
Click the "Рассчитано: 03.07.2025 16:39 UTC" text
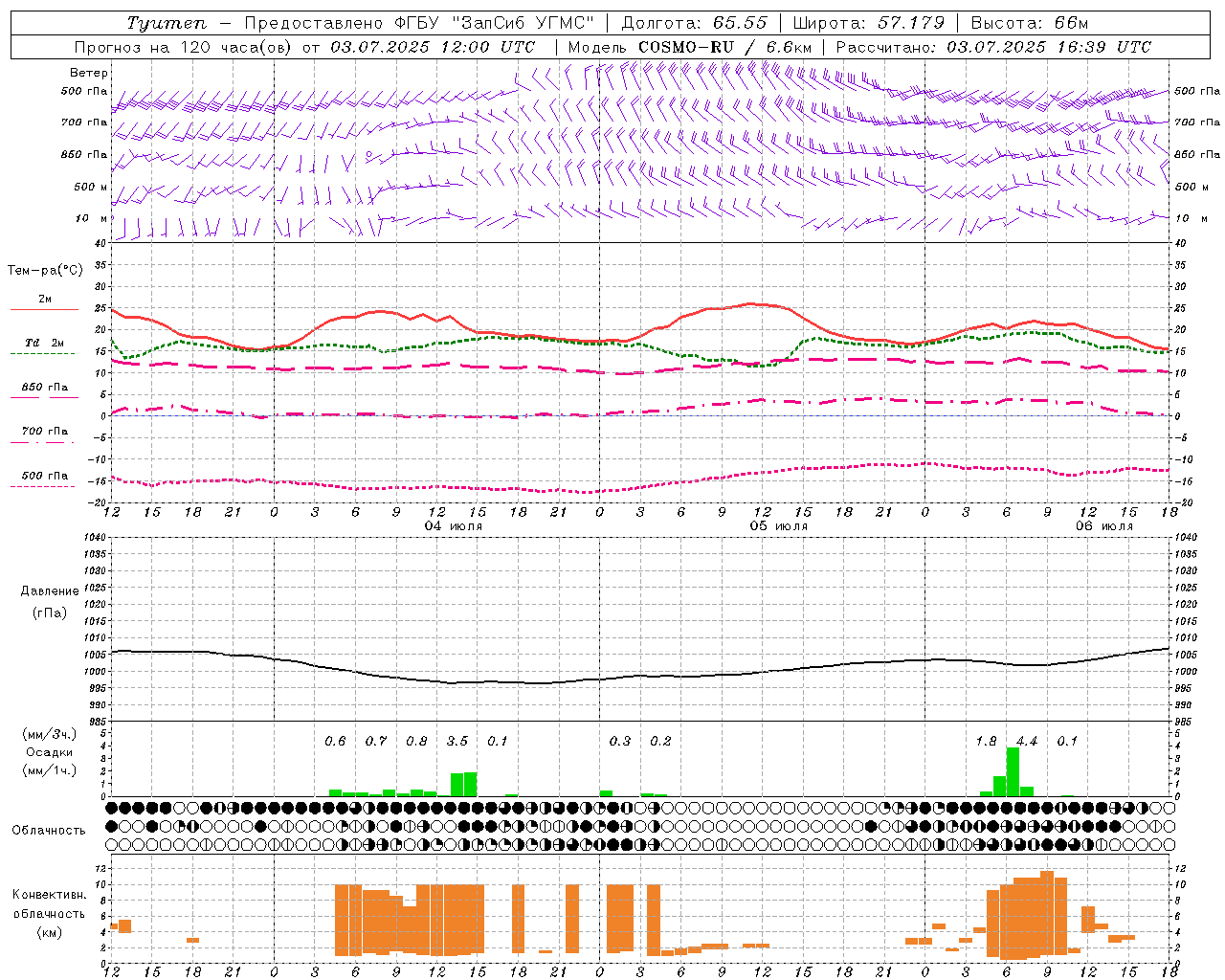[x=993, y=47]
